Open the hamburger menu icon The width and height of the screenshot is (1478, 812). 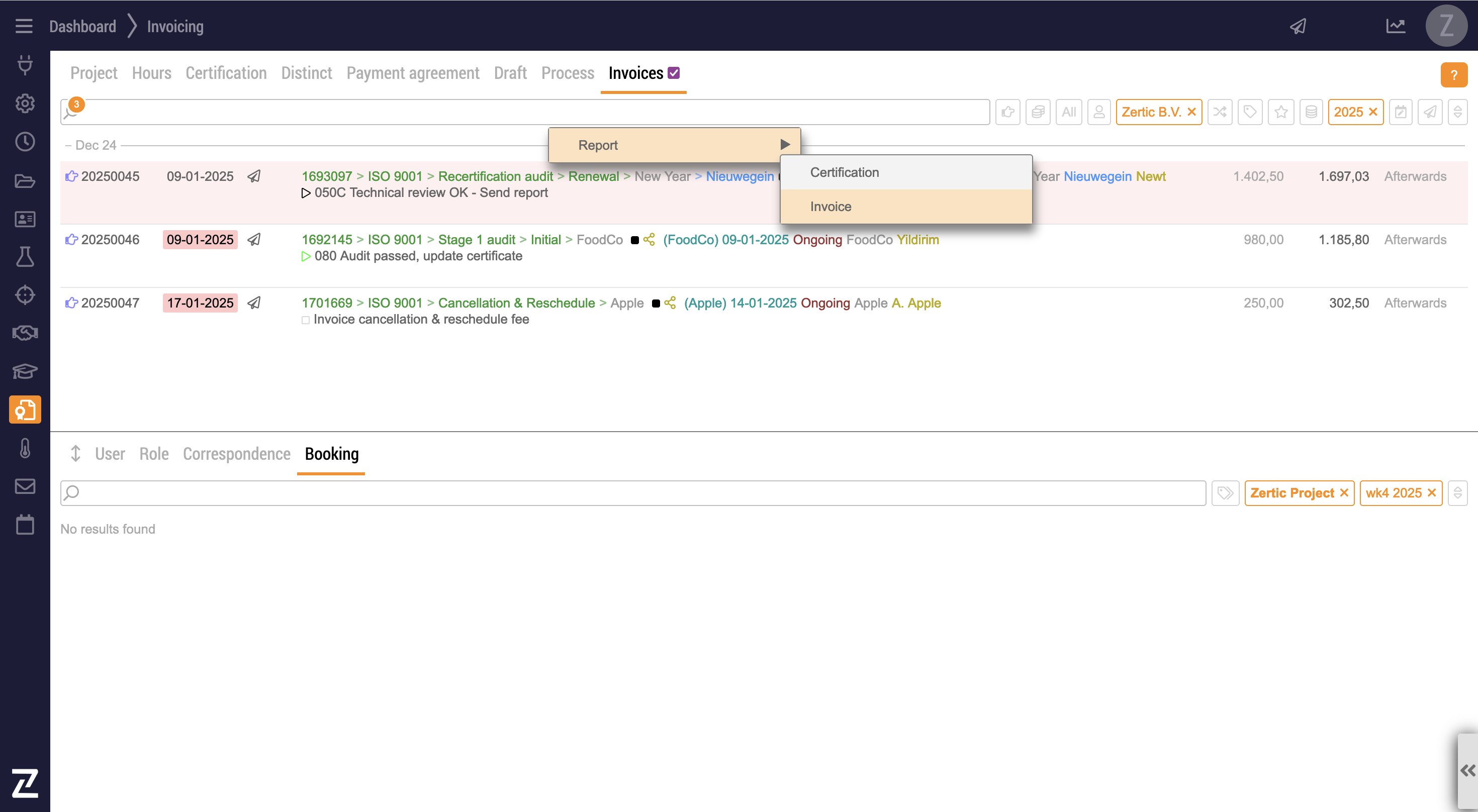pos(24,26)
